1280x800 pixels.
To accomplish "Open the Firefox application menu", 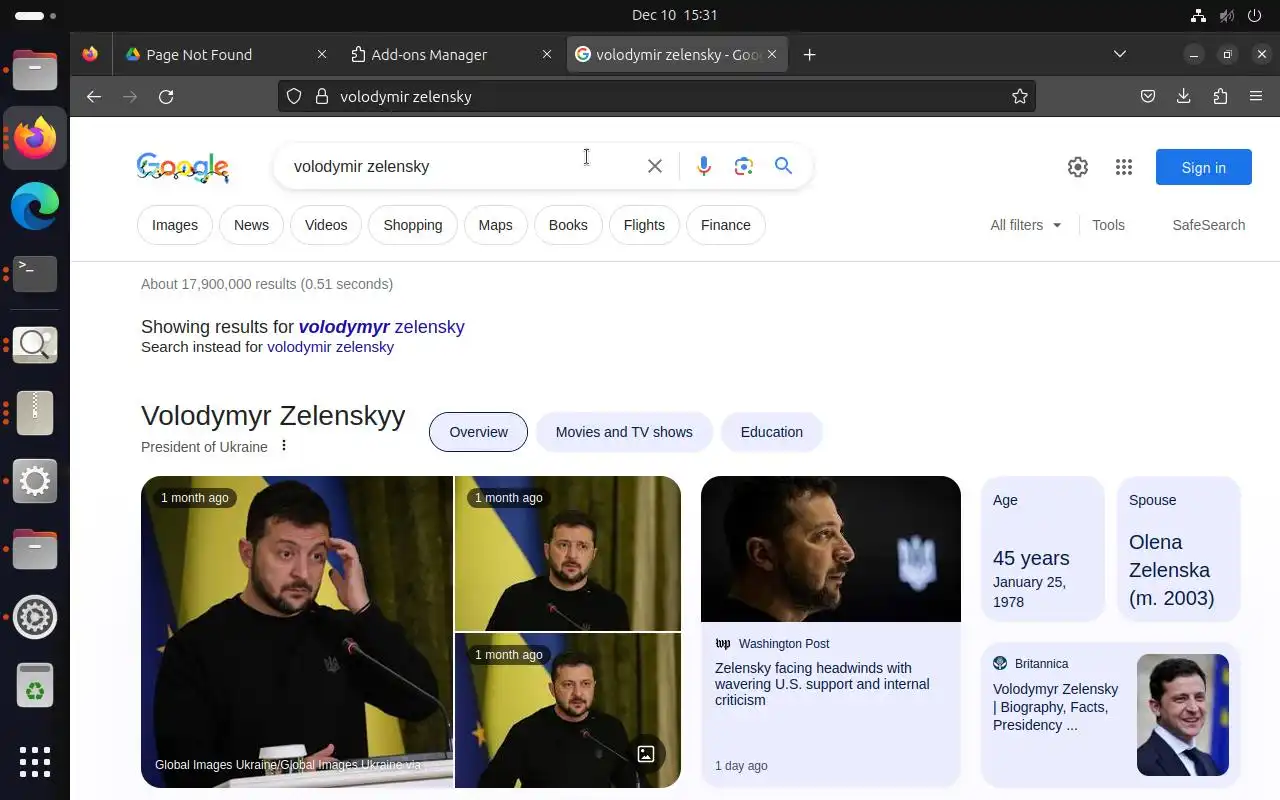I will click(x=1256, y=96).
